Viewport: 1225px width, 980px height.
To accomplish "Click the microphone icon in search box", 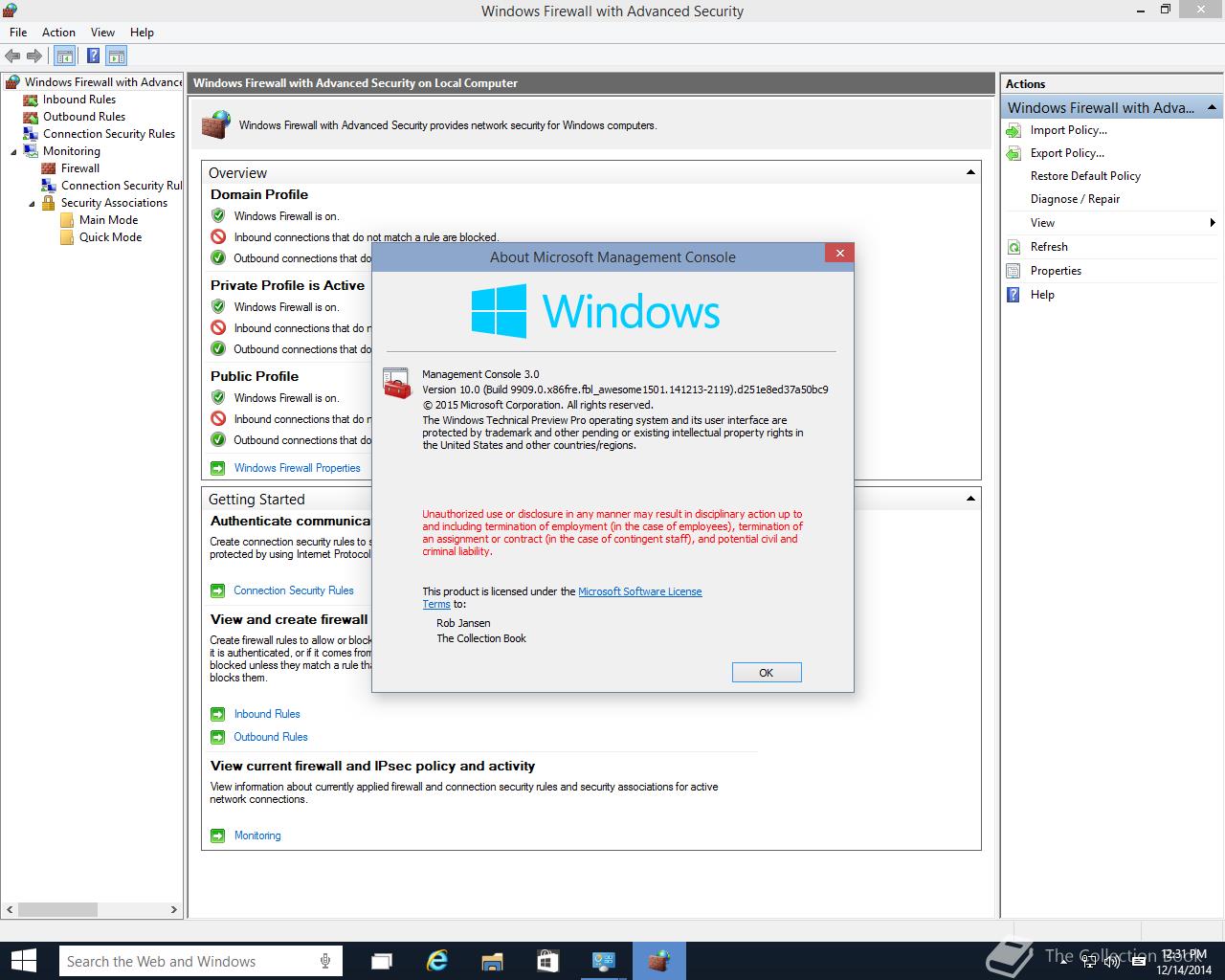I will pyautogui.click(x=326, y=961).
